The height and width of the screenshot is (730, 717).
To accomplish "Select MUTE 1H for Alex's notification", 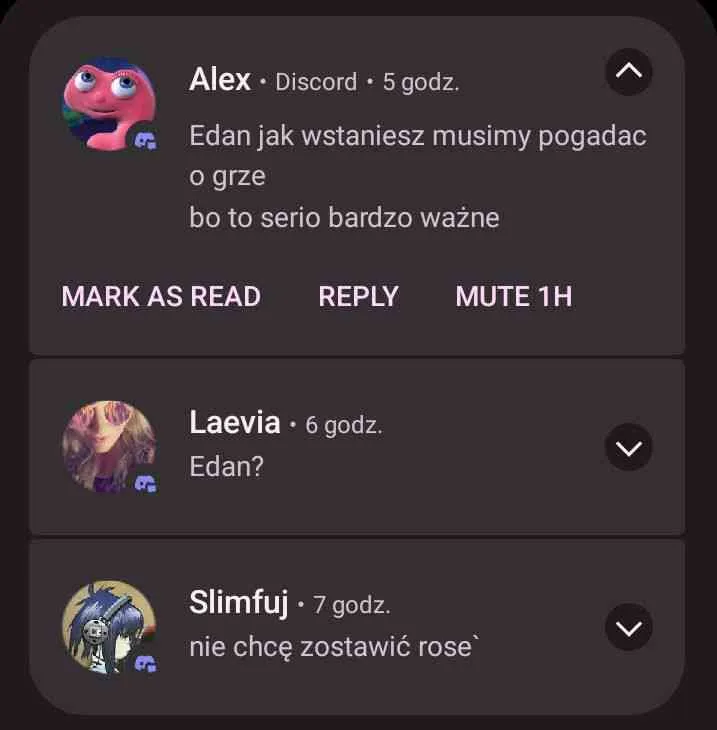I will 514,296.
